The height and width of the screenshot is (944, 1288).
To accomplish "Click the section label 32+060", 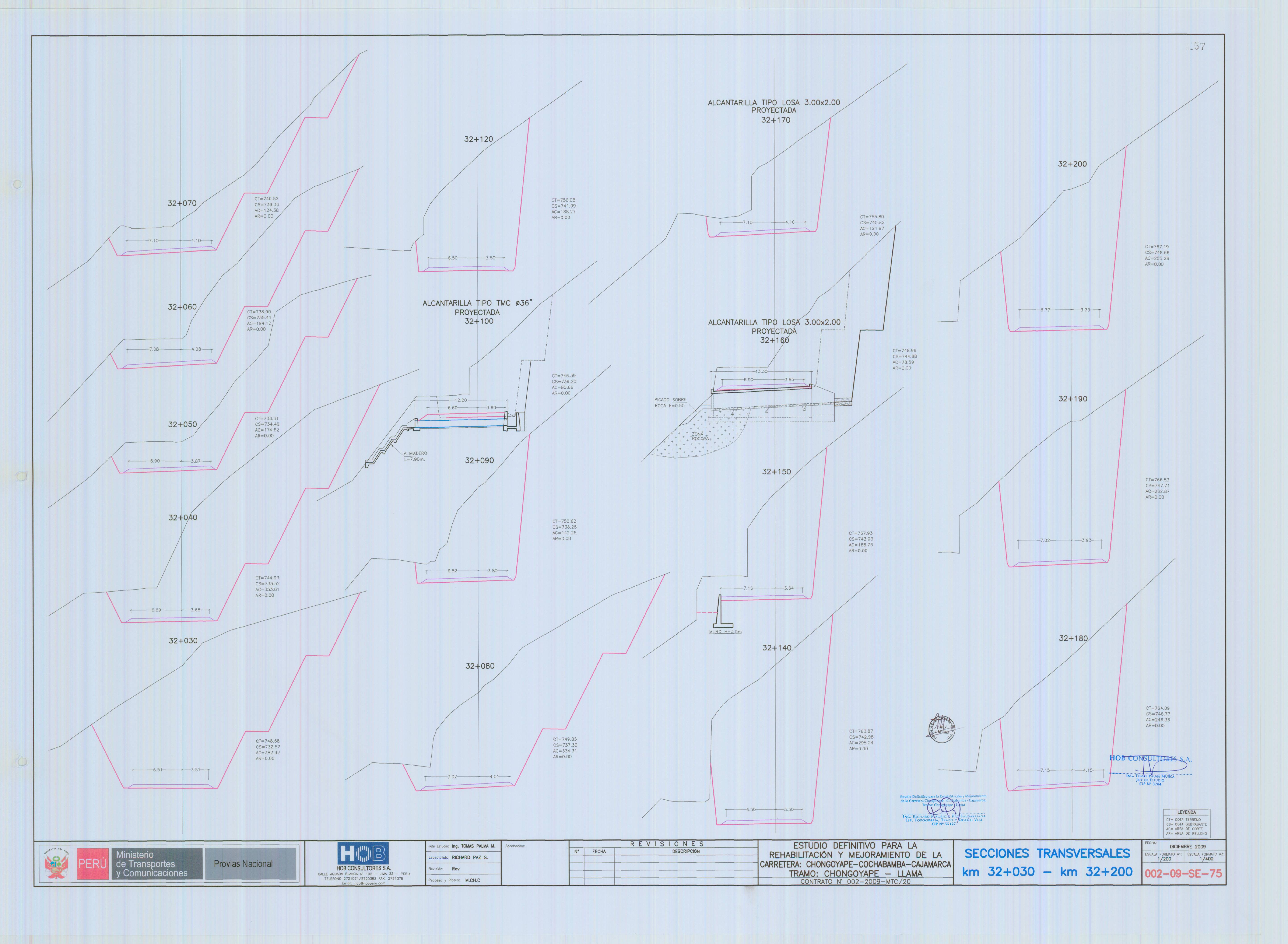I will pos(182,307).
